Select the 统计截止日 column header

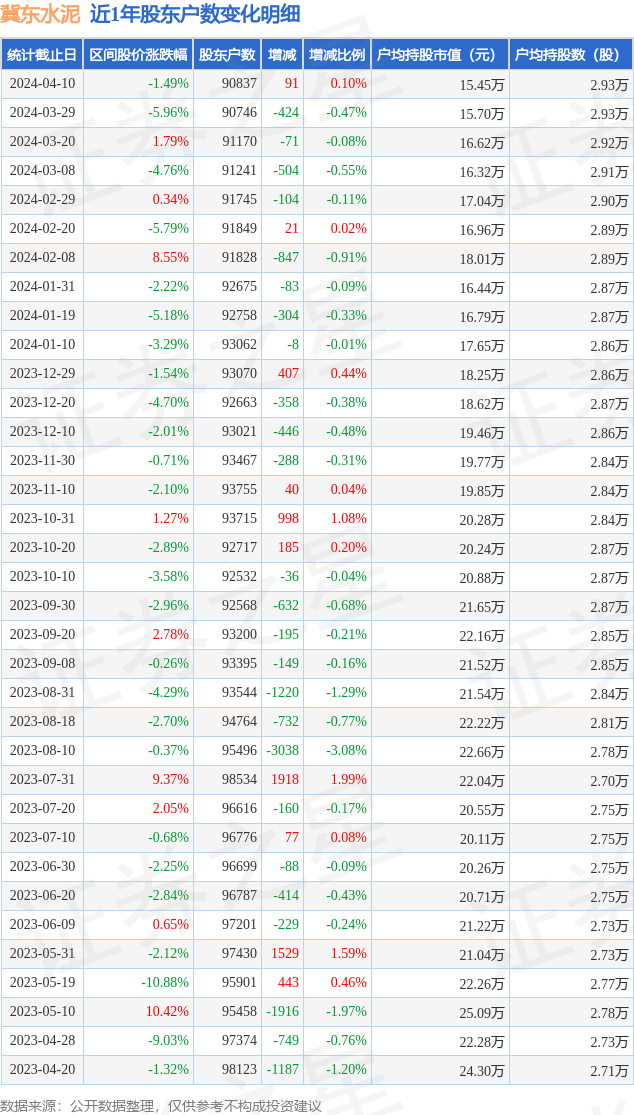tap(42, 55)
